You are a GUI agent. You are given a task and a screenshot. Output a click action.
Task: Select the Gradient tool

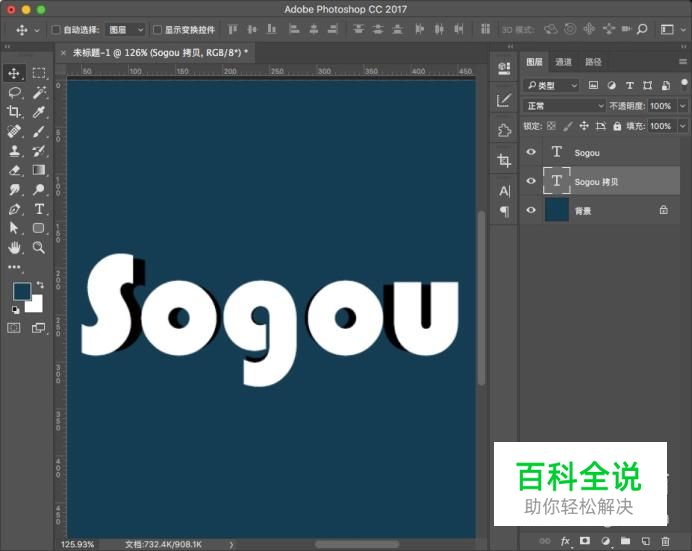coord(39,170)
